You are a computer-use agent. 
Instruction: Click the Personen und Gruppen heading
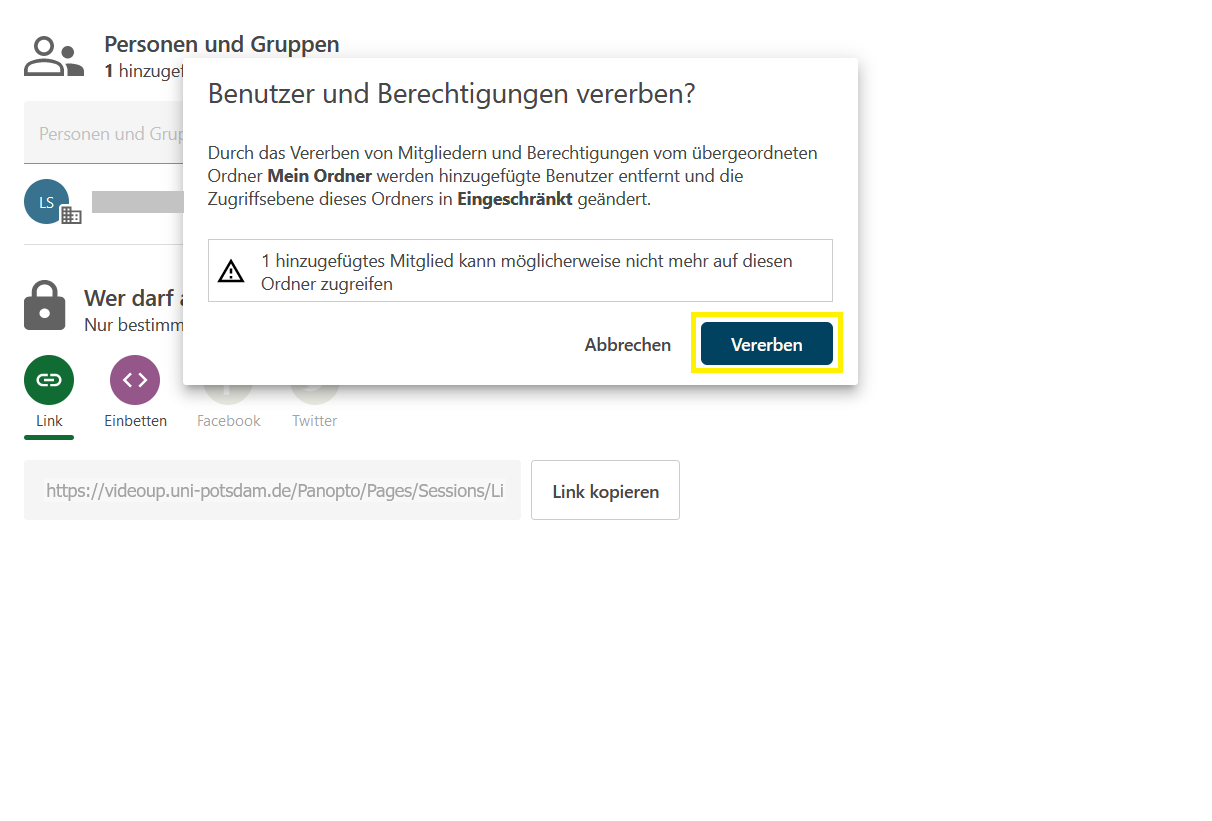point(221,44)
